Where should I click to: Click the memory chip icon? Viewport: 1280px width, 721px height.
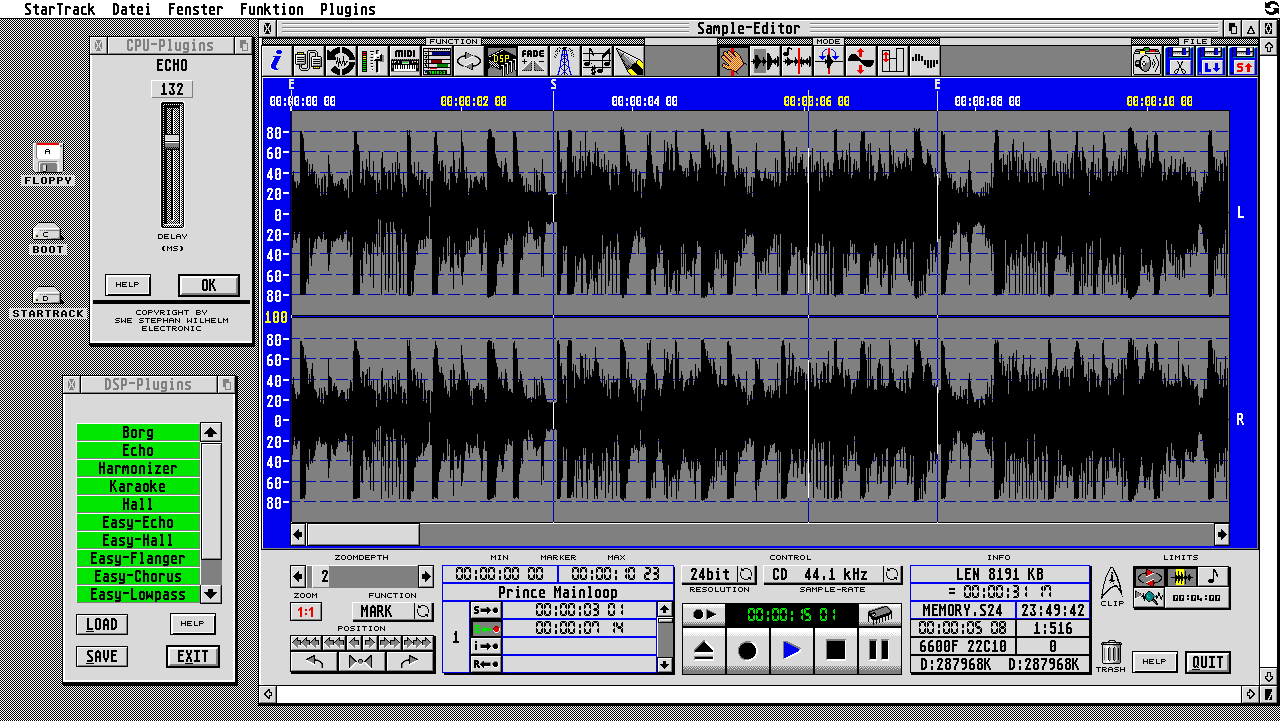pos(879,615)
